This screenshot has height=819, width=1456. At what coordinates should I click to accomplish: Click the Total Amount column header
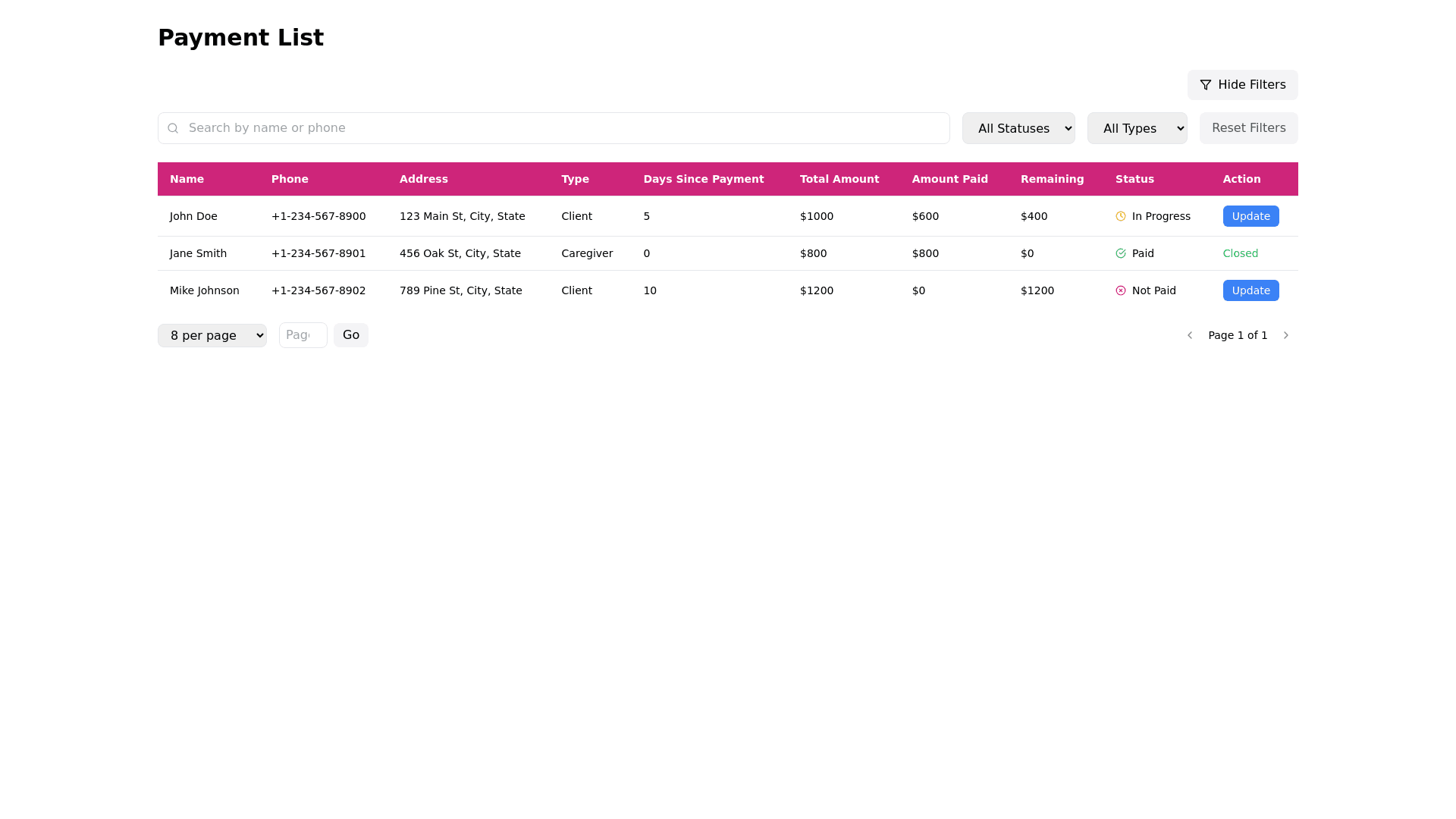(839, 179)
